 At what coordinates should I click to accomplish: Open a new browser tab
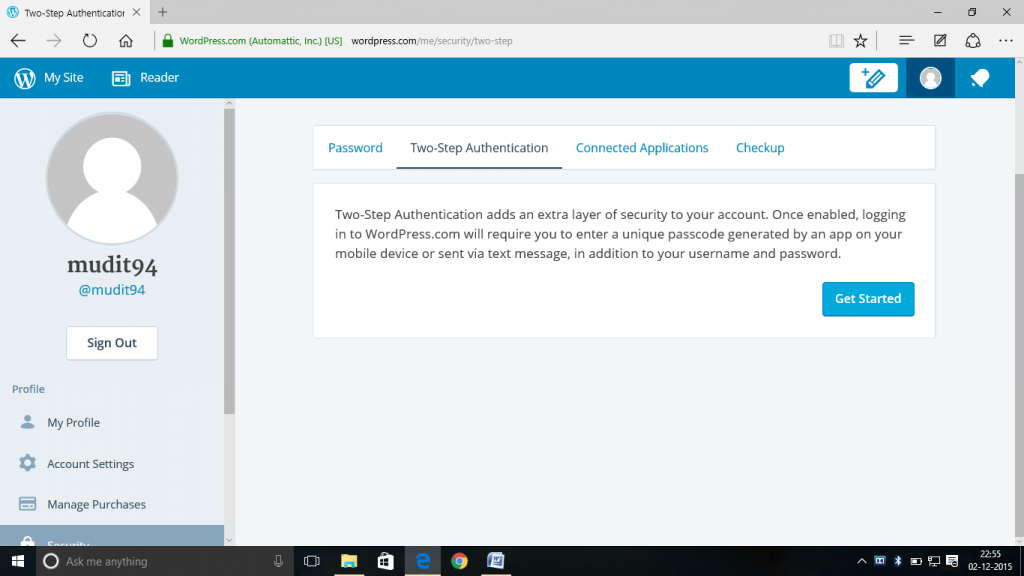coord(163,12)
